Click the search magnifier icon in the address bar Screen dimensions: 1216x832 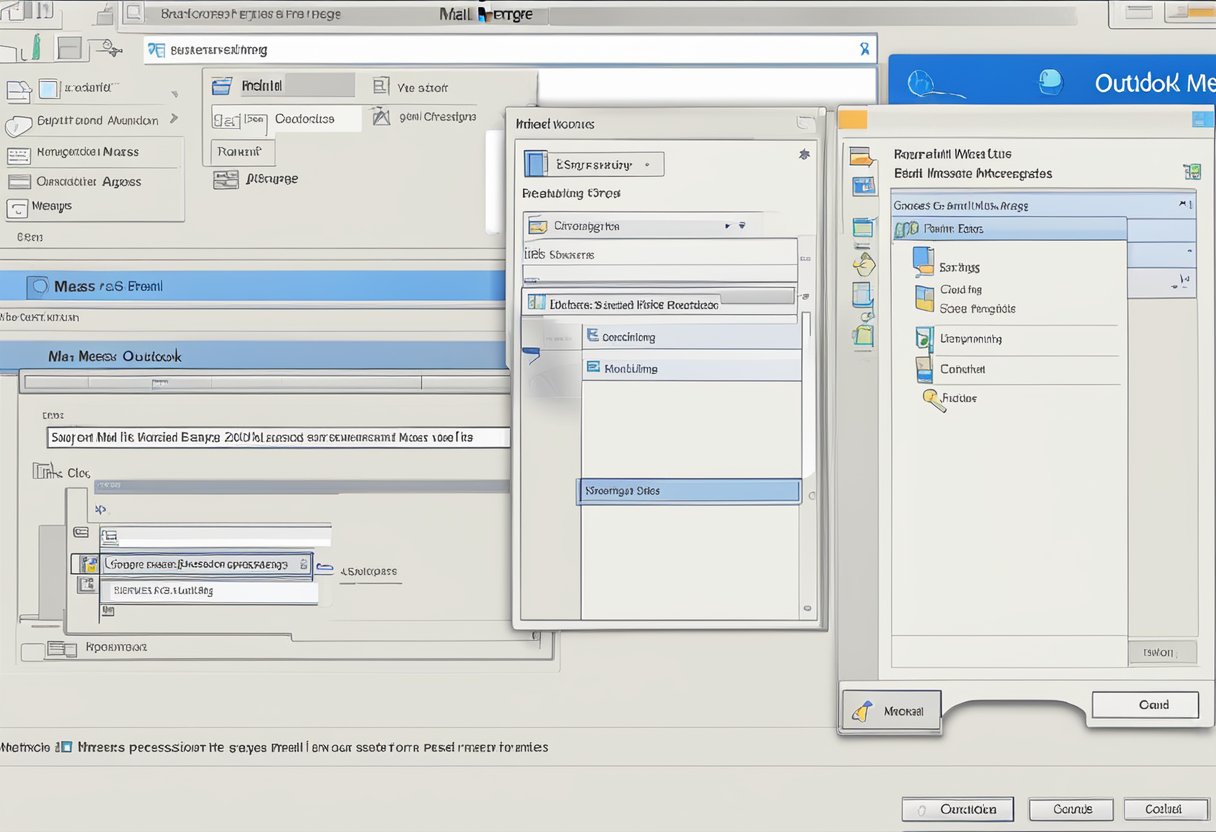(864, 48)
